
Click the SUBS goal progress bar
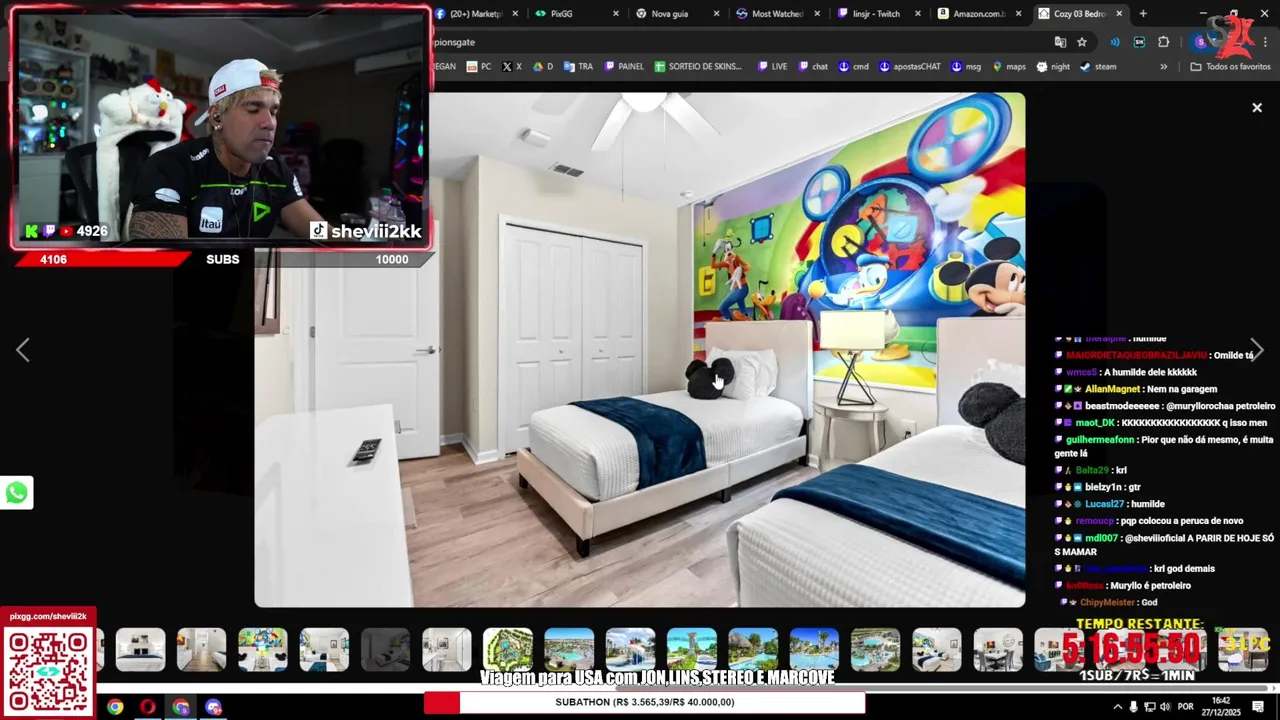pyautogui.click(x=222, y=259)
